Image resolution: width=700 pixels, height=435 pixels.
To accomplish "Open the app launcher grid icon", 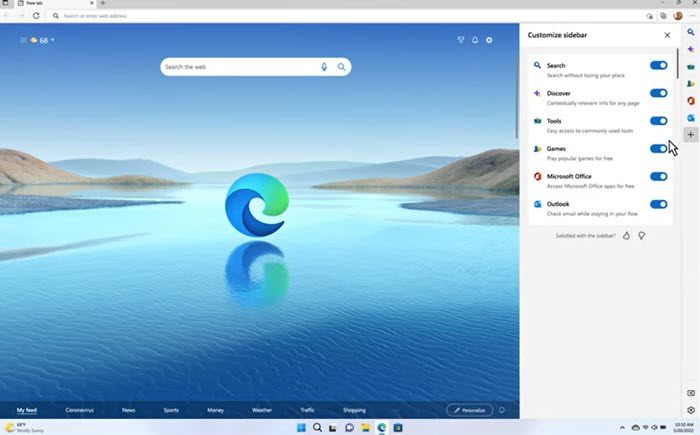I will pyautogui.click(x=23, y=40).
